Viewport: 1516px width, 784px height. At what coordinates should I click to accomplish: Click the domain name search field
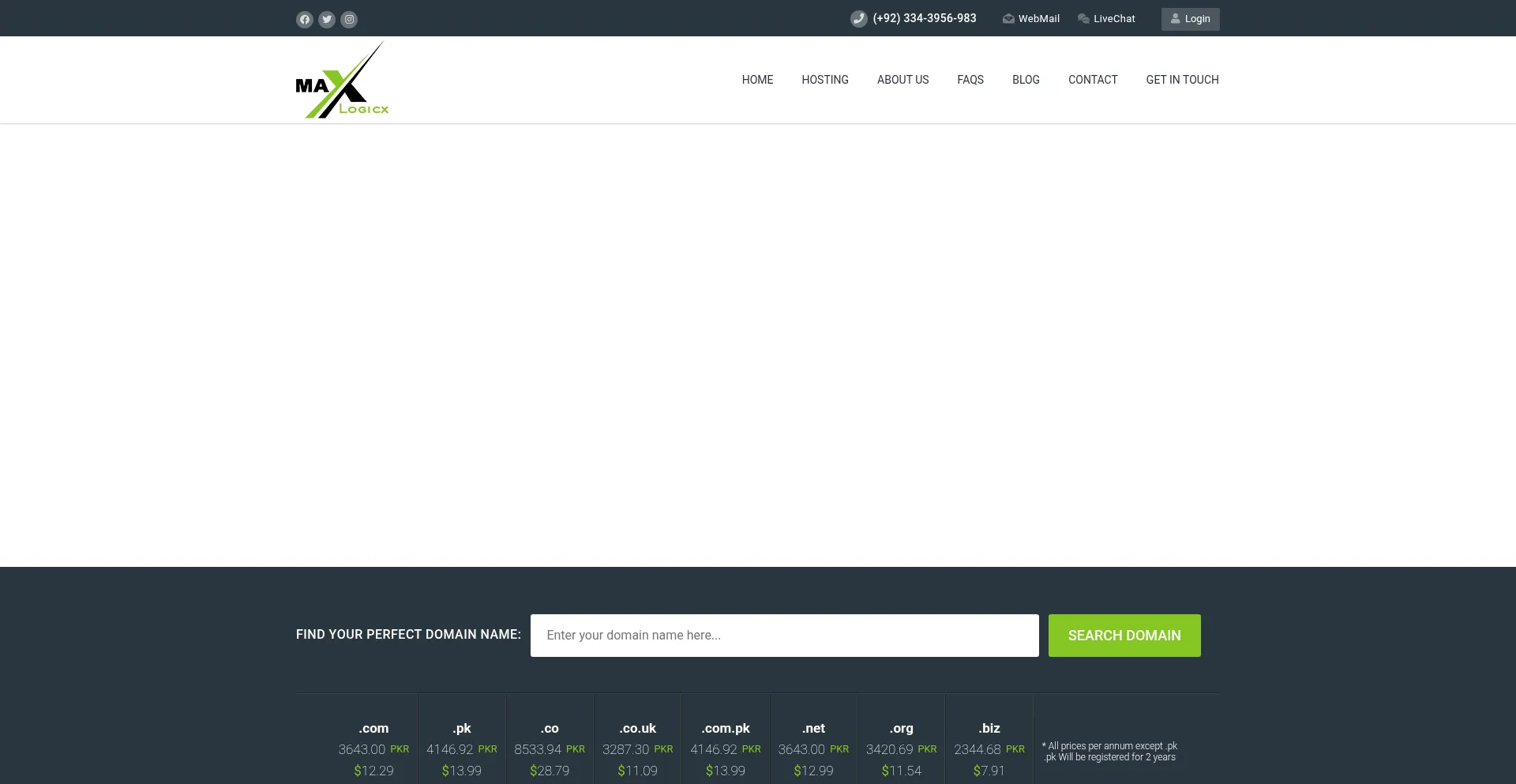[x=784, y=635]
